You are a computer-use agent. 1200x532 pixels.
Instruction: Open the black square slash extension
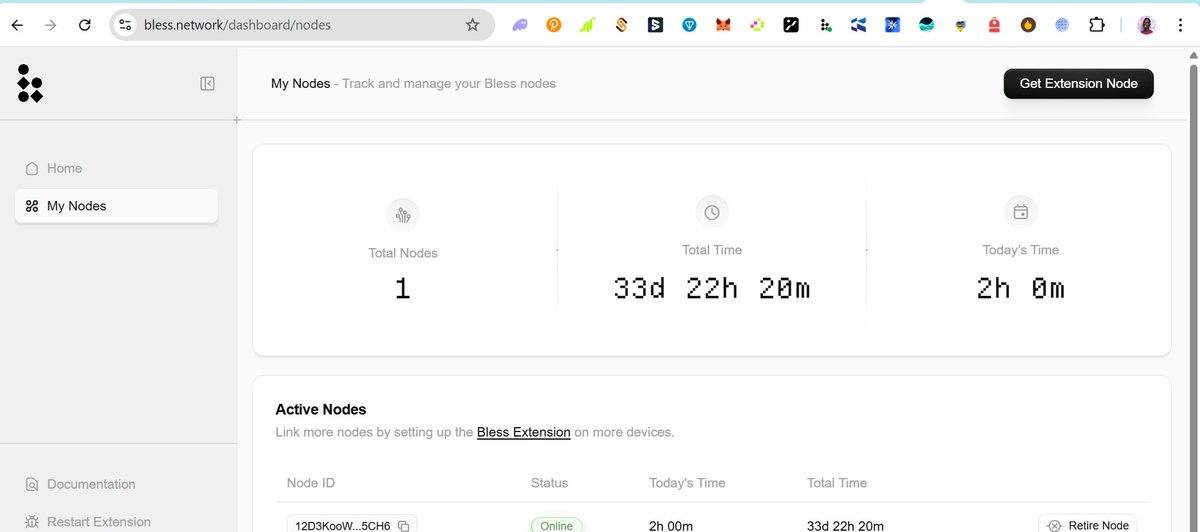click(x=791, y=25)
